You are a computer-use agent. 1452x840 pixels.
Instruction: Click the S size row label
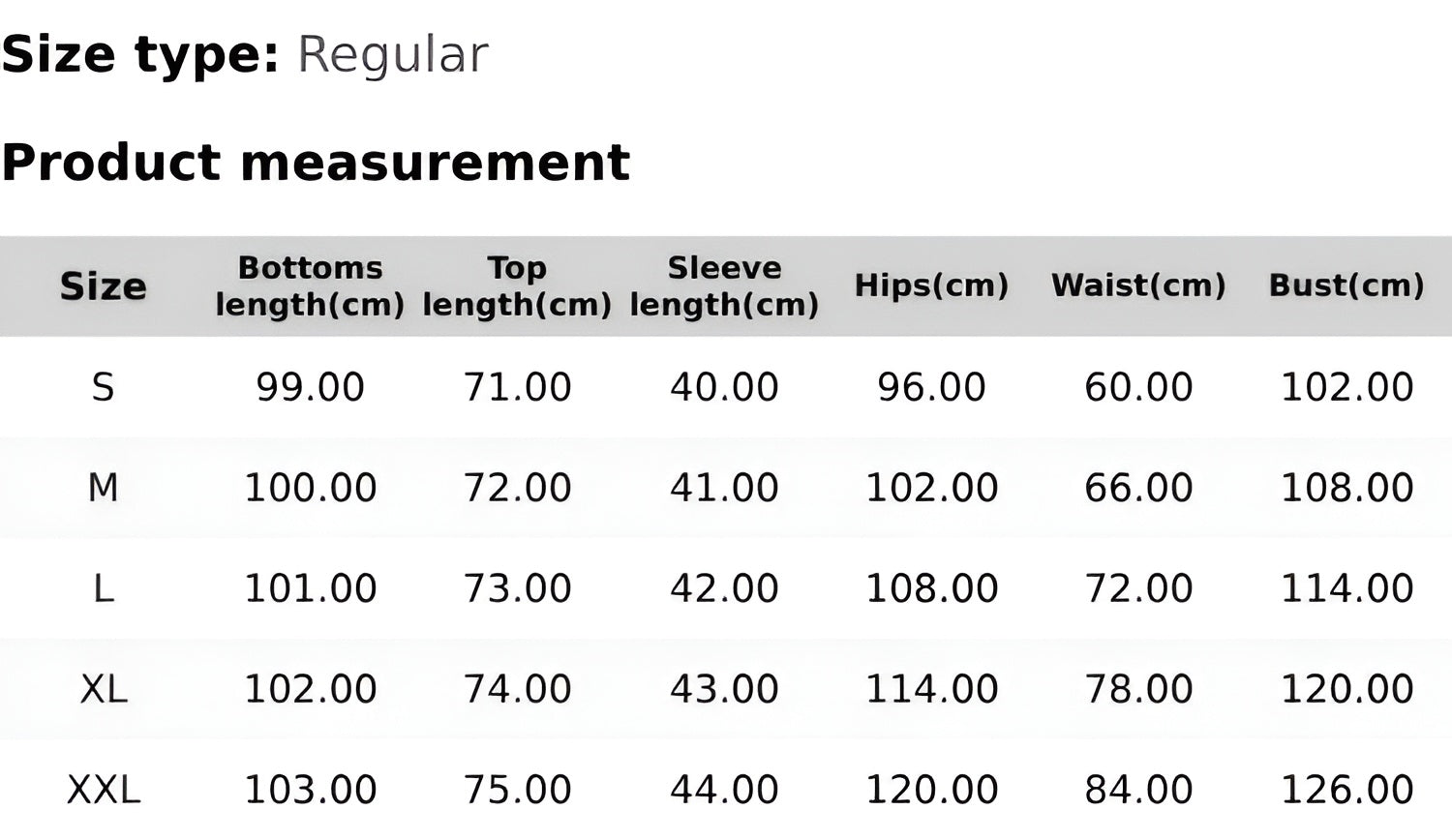coord(103,388)
